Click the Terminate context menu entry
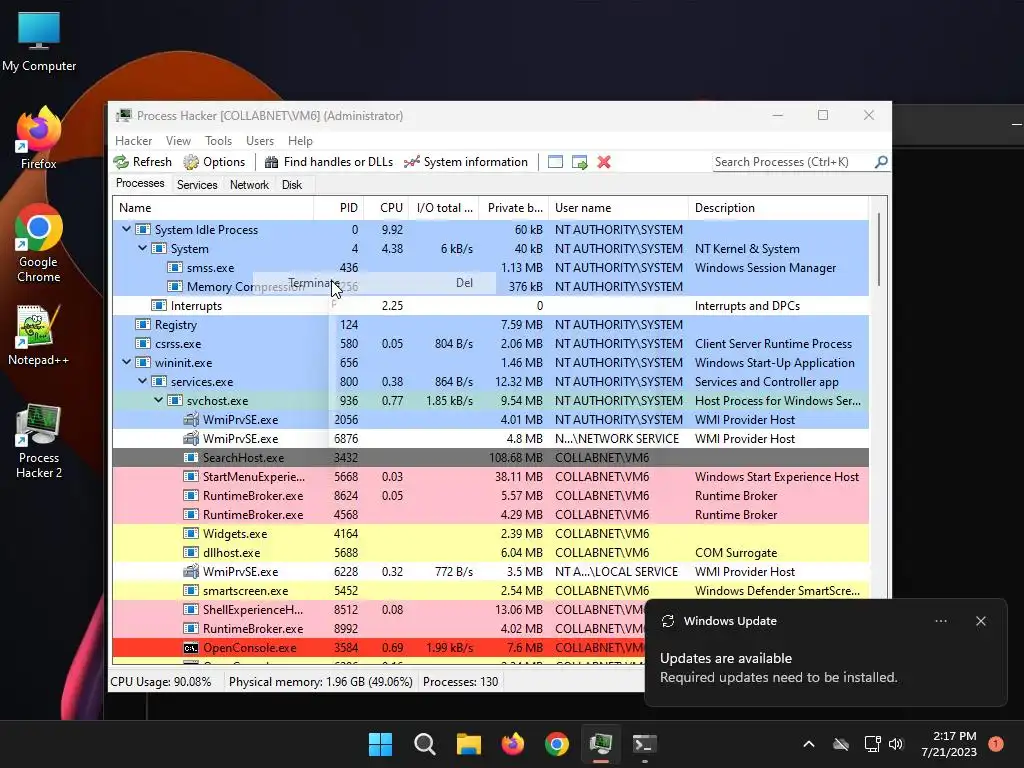Image resolution: width=1024 pixels, height=768 pixels. (374, 283)
